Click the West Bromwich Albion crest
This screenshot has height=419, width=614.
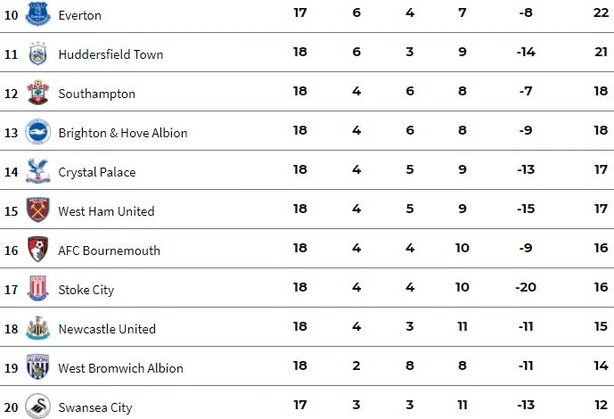pyautogui.click(x=38, y=367)
